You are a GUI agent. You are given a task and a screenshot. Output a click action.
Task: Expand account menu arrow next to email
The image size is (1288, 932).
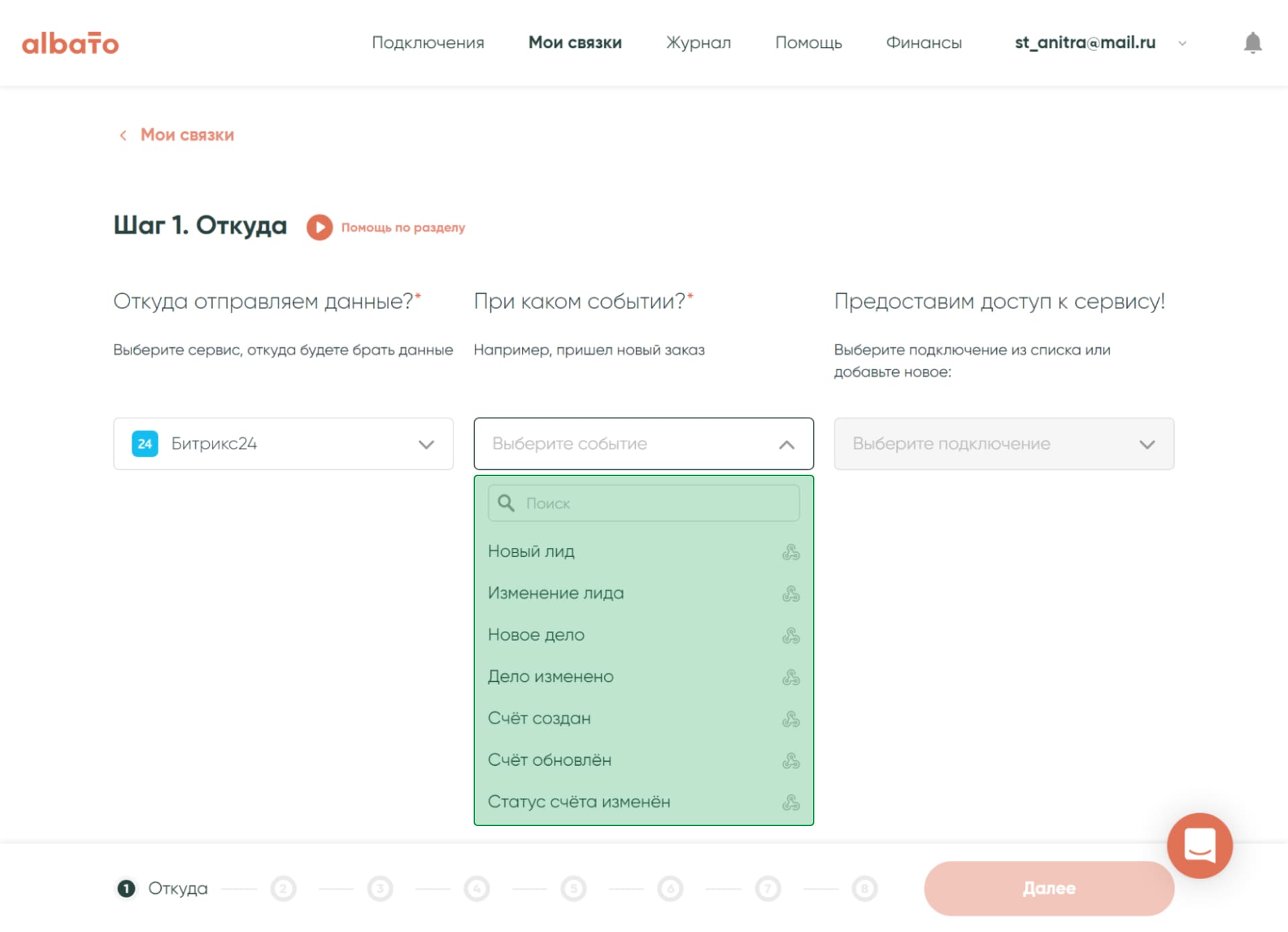[1182, 44]
